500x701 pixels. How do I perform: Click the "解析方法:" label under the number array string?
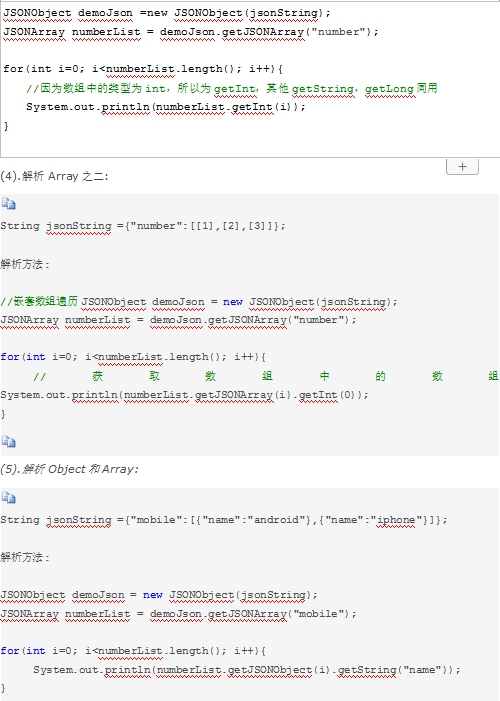click(25, 264)
